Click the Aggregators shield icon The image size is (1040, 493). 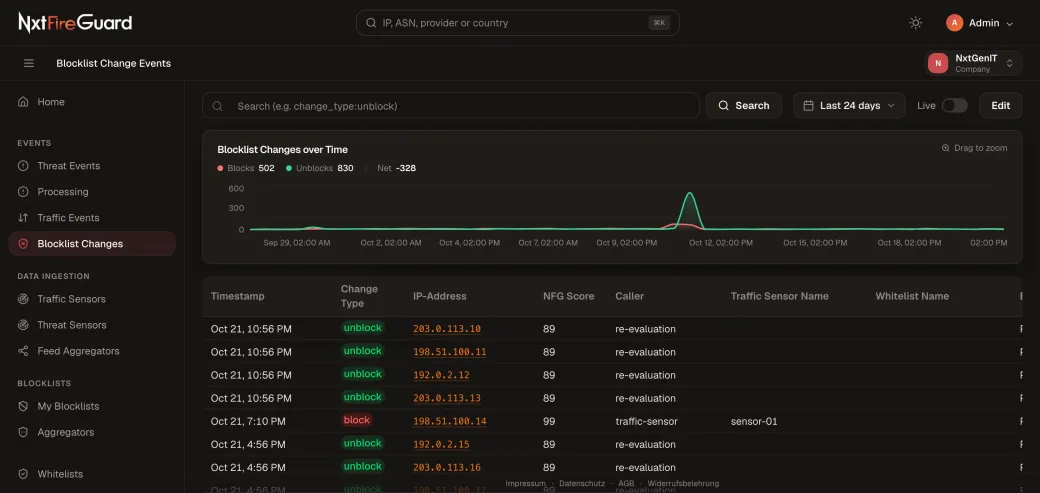pos(23,432)
